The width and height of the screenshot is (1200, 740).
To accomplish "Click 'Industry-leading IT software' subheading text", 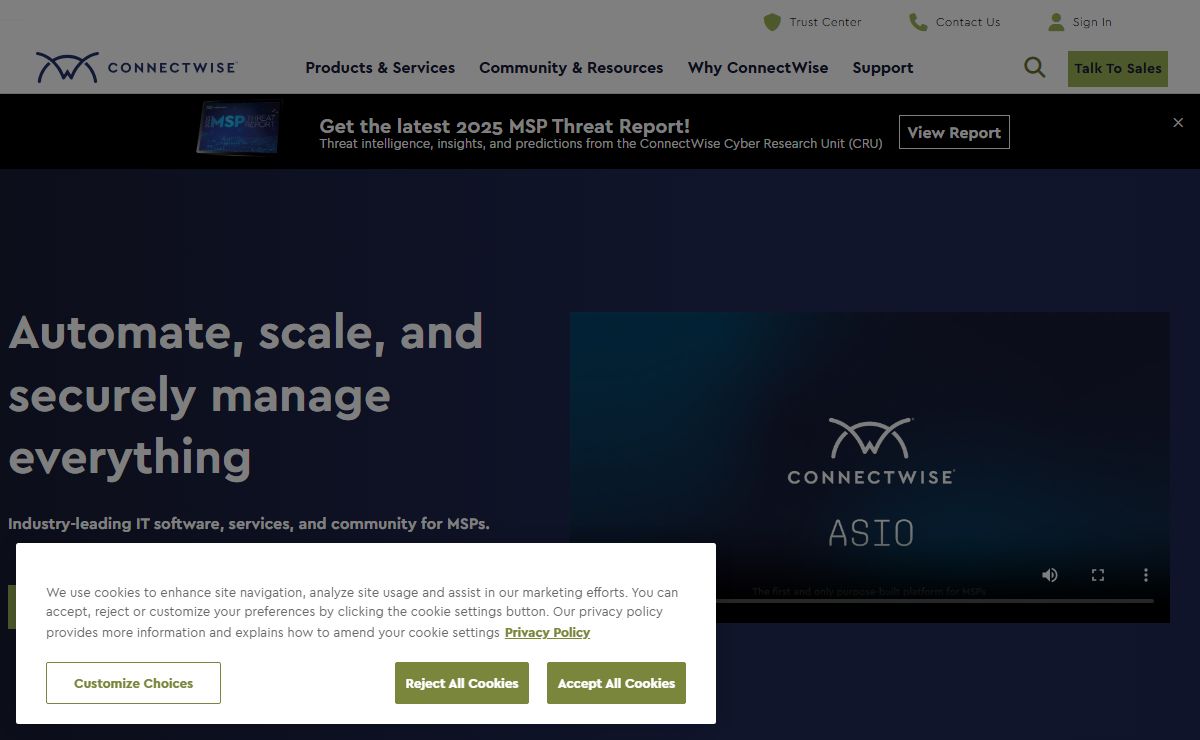I will 249,523.
